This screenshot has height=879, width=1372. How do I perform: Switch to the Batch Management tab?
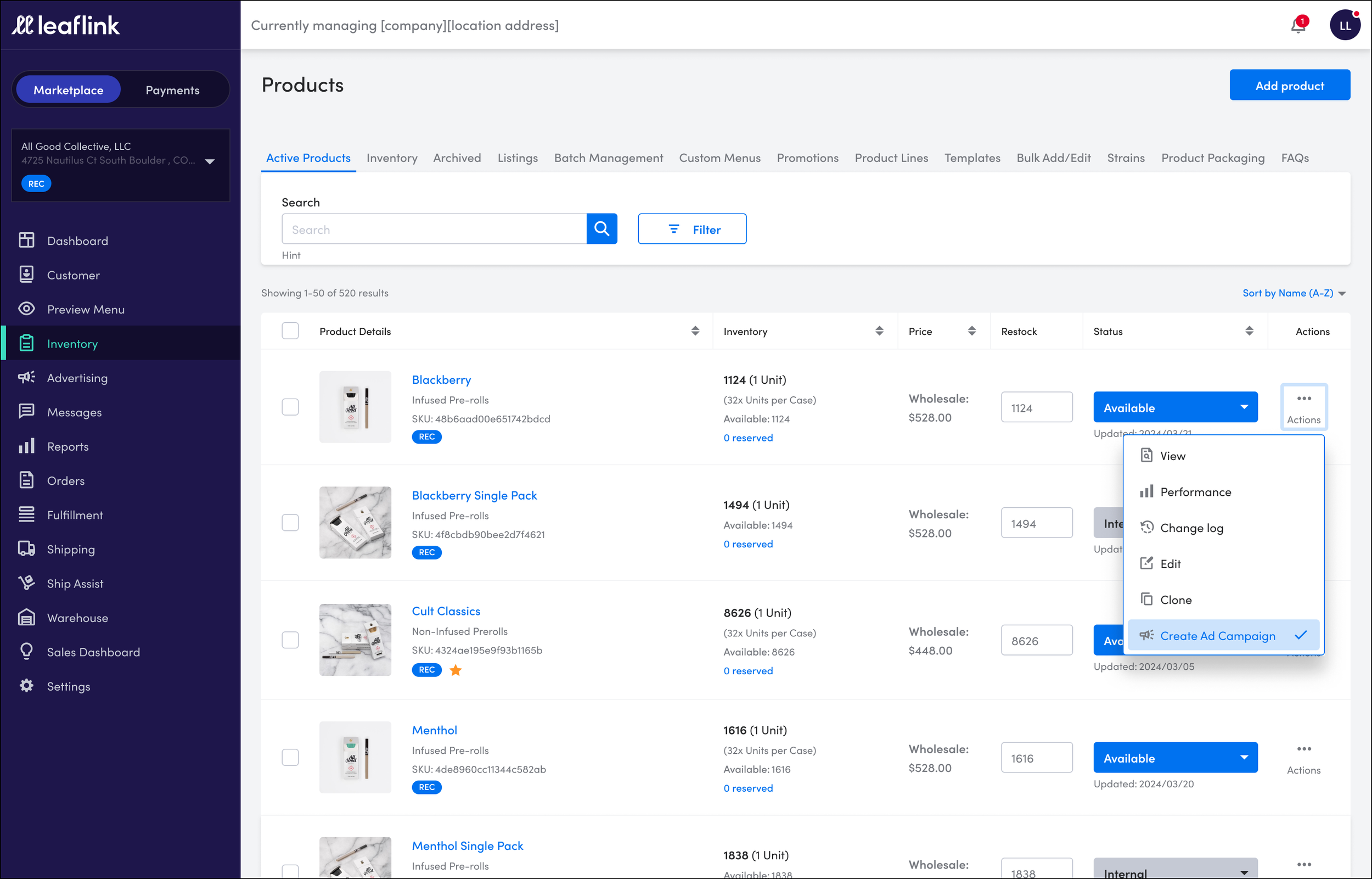tap(608, 158)
